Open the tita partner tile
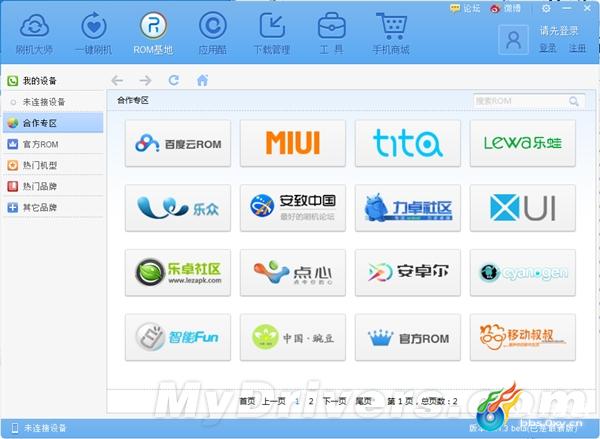The width and height of the screenshot is (600, 439). coord(408,144)
